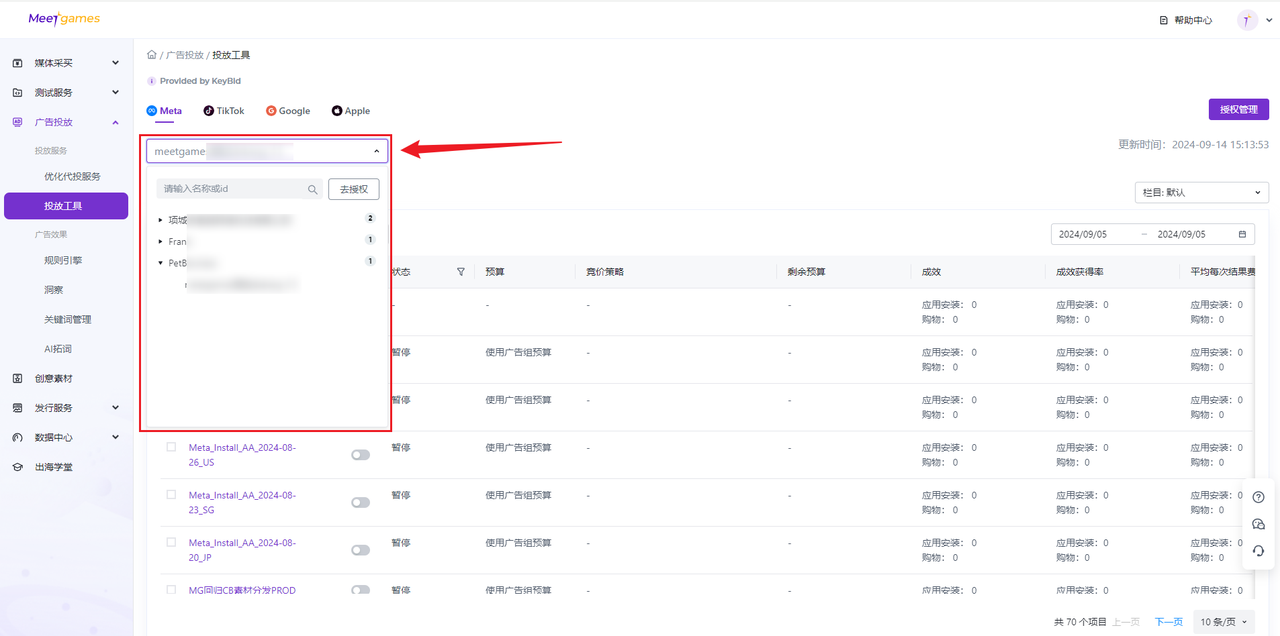Click the 竞价策略 column header
The image size is (1280, 636).
click(605, 272)
